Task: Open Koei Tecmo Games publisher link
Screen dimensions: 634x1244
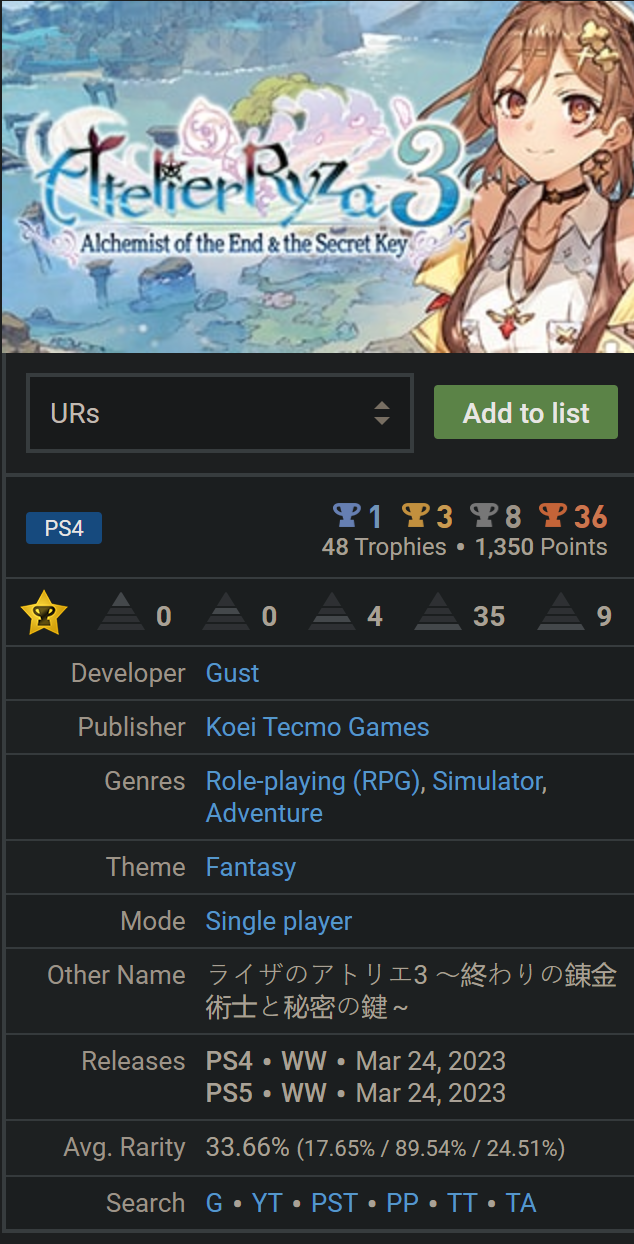Action: coord(317,727)
